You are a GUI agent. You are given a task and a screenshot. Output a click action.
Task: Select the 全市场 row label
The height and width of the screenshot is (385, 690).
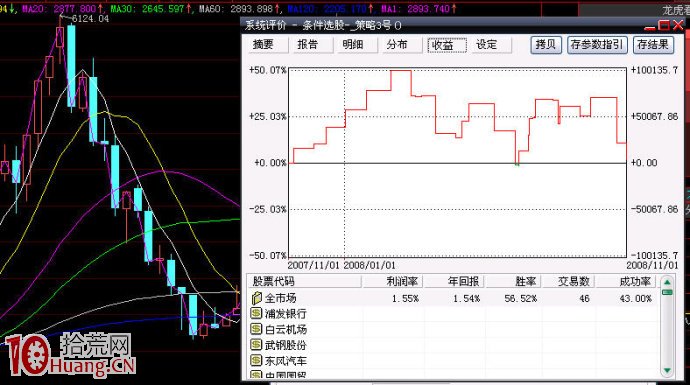[281, 299]
